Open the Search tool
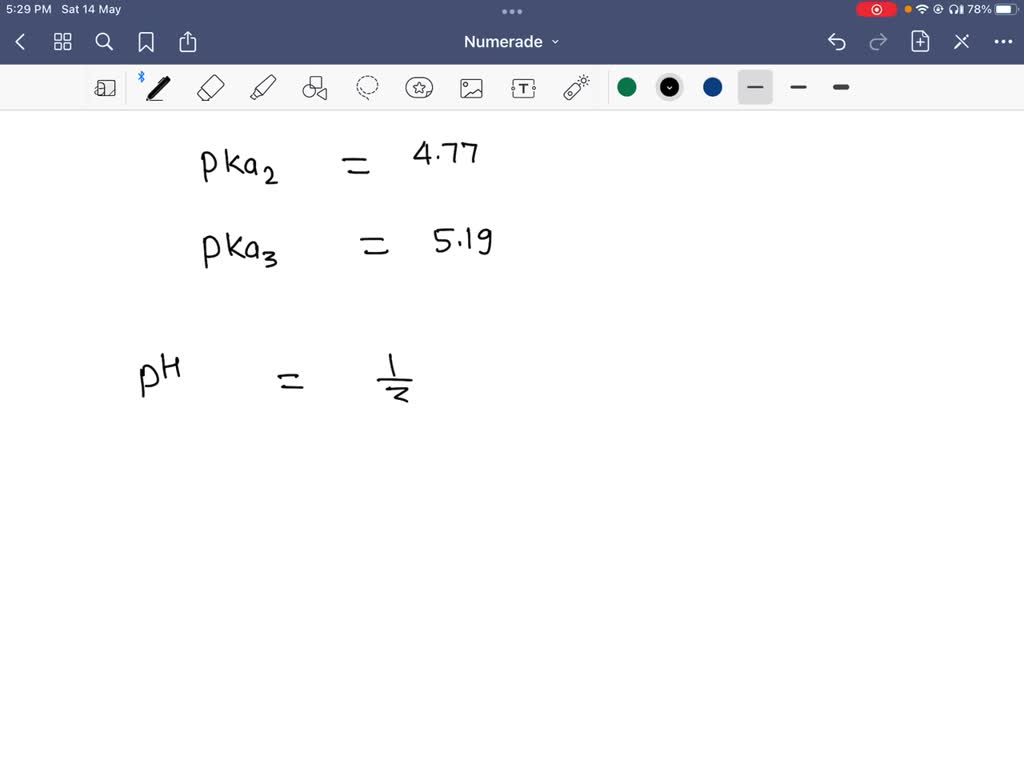1024x768 pixels. pyautogui.click(x=104, y=42)
